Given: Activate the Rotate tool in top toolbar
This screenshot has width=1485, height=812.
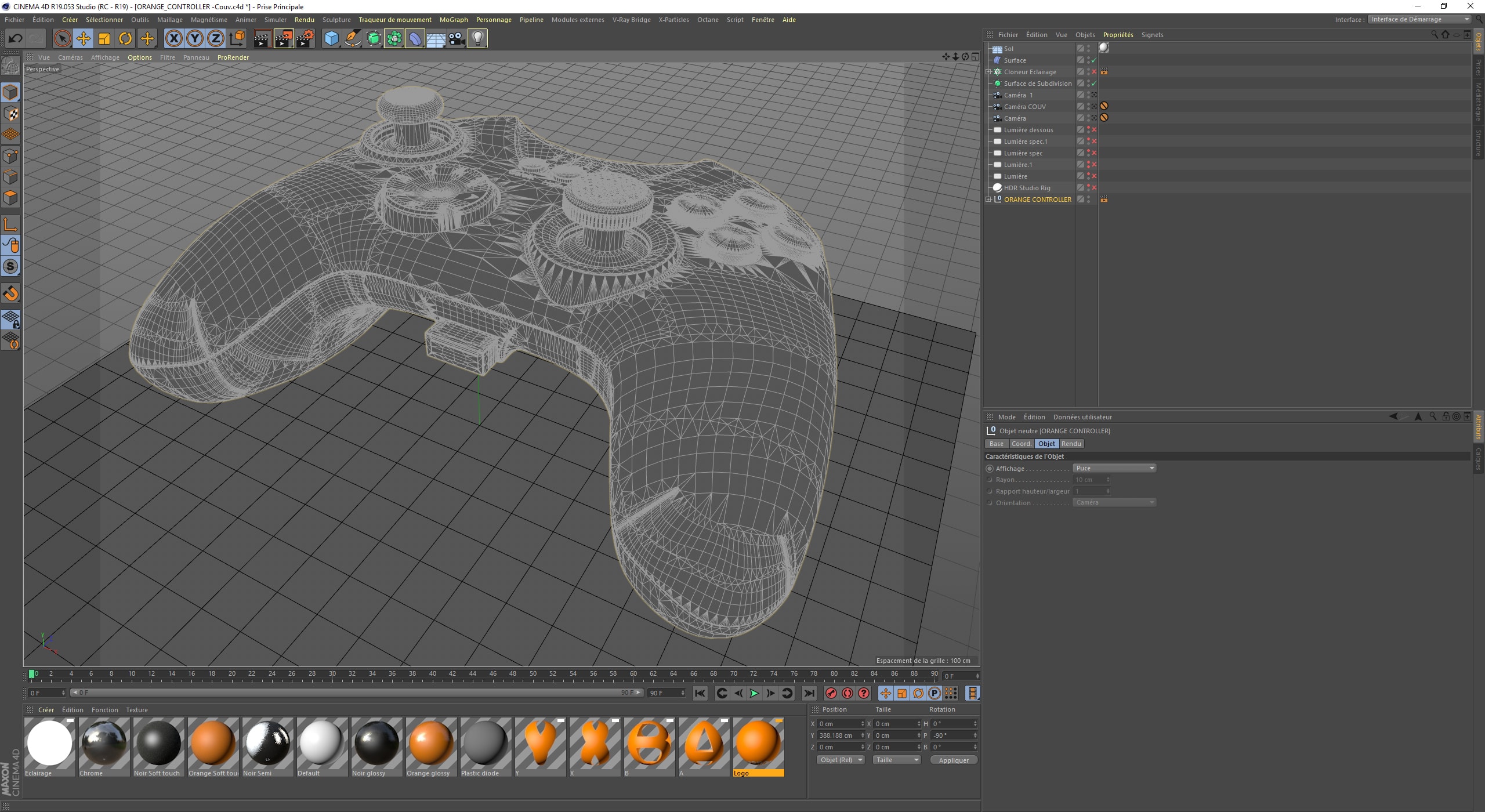Looking at the screenshot, I should (x=125, y=39).
